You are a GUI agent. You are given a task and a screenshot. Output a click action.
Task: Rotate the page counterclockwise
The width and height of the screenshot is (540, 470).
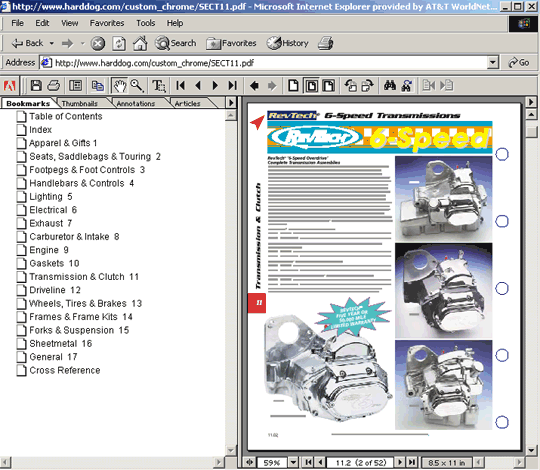[x=350, y=85]
